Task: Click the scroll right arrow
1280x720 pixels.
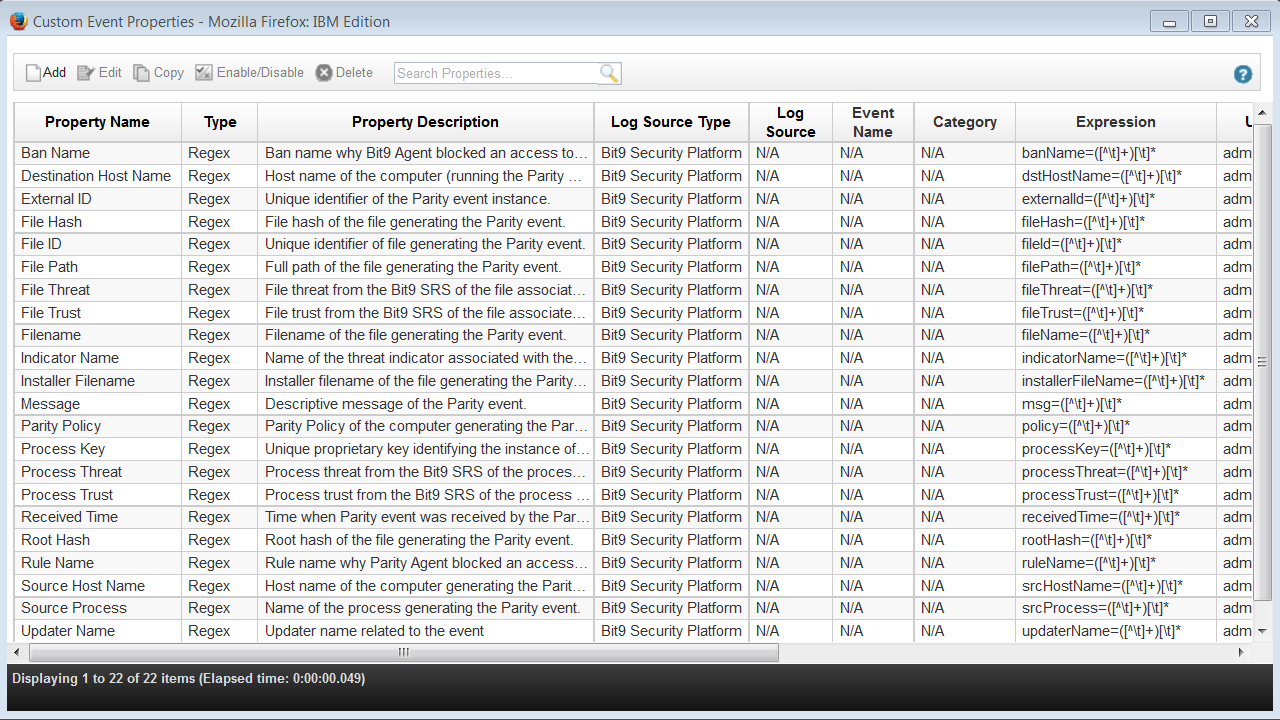Action: pyautogui.click(x=1242, y=652)
